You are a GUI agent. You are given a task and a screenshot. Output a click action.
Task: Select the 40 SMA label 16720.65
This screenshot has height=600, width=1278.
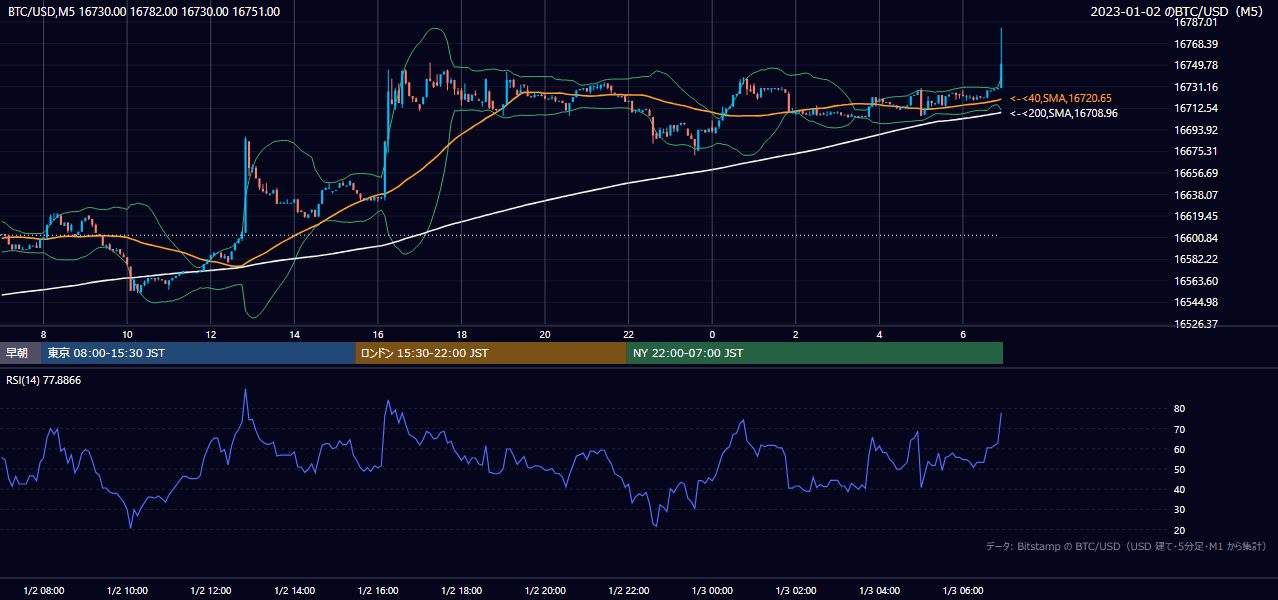coord(1061,98)
